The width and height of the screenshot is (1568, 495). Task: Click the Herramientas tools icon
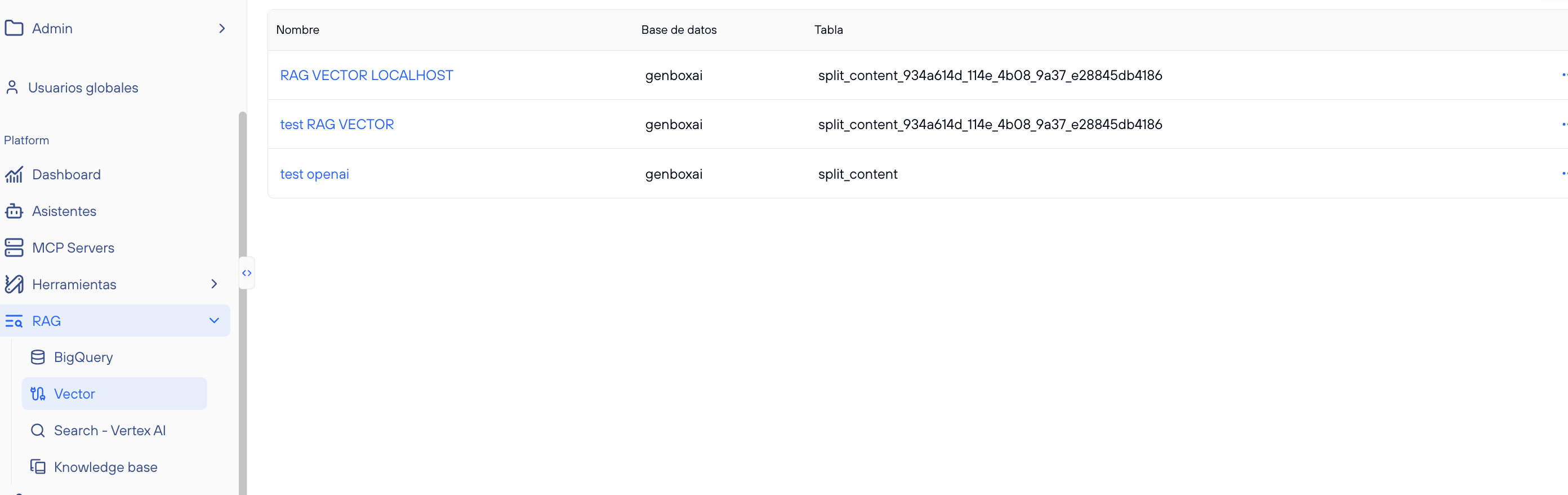tap(14, 285)
